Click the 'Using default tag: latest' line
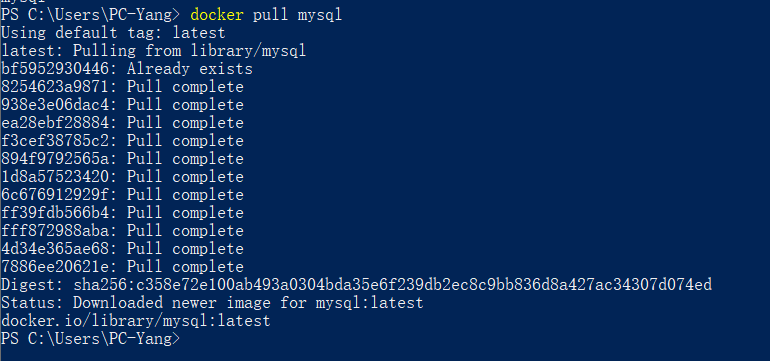Viewport: 770px width, 361px height. tap(113, 33)
